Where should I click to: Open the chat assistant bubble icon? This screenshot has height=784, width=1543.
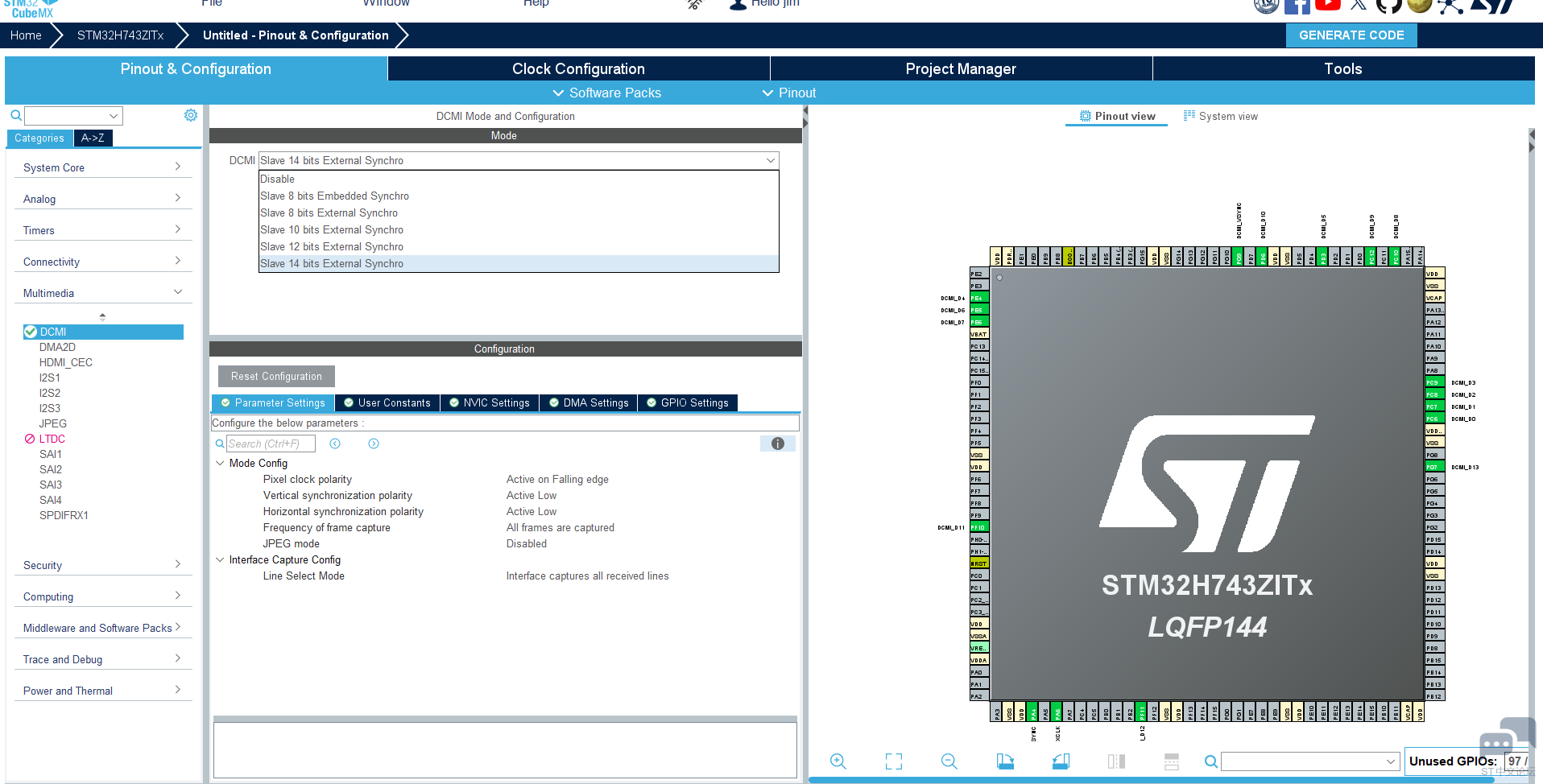pyautogui.click(x=1508, y=741)
